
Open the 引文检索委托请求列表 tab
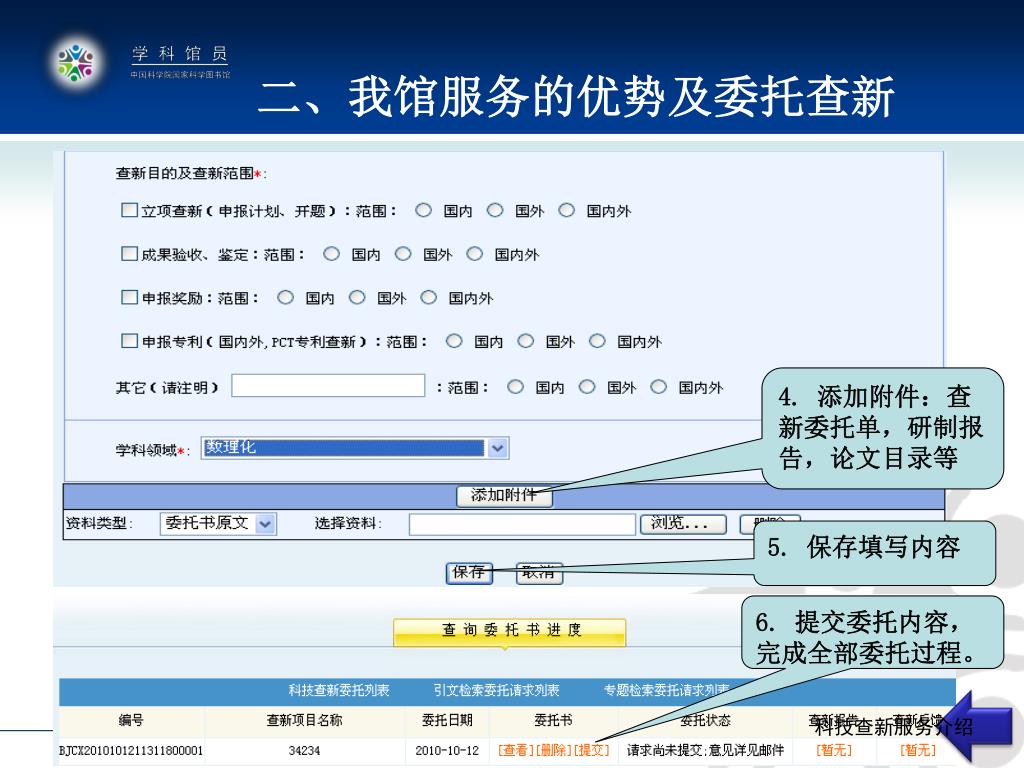496,690
